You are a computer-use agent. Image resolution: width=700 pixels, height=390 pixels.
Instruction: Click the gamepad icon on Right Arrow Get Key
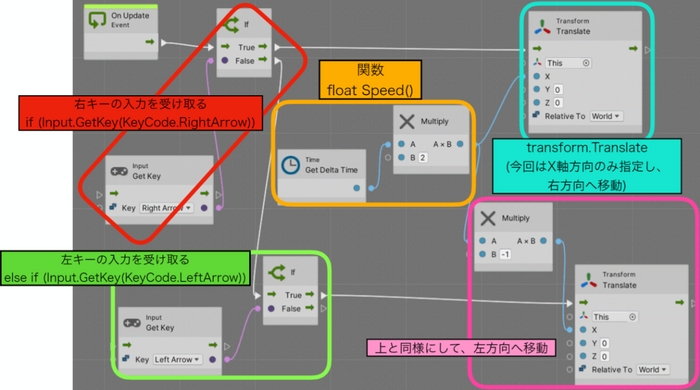119,171
